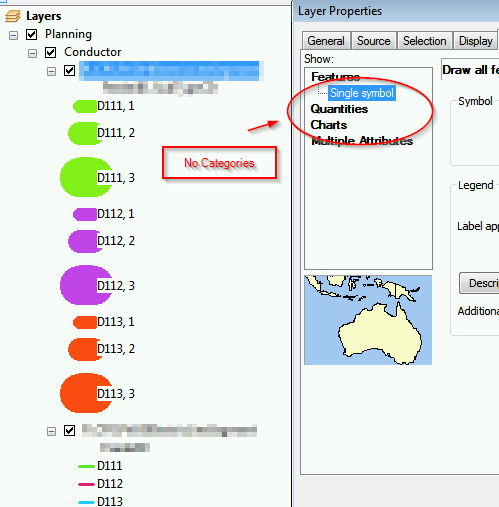The width and height of the screenshot is (499, 507).
Task: Collapse the lower blurred layer legend
Action: (51, 432)
